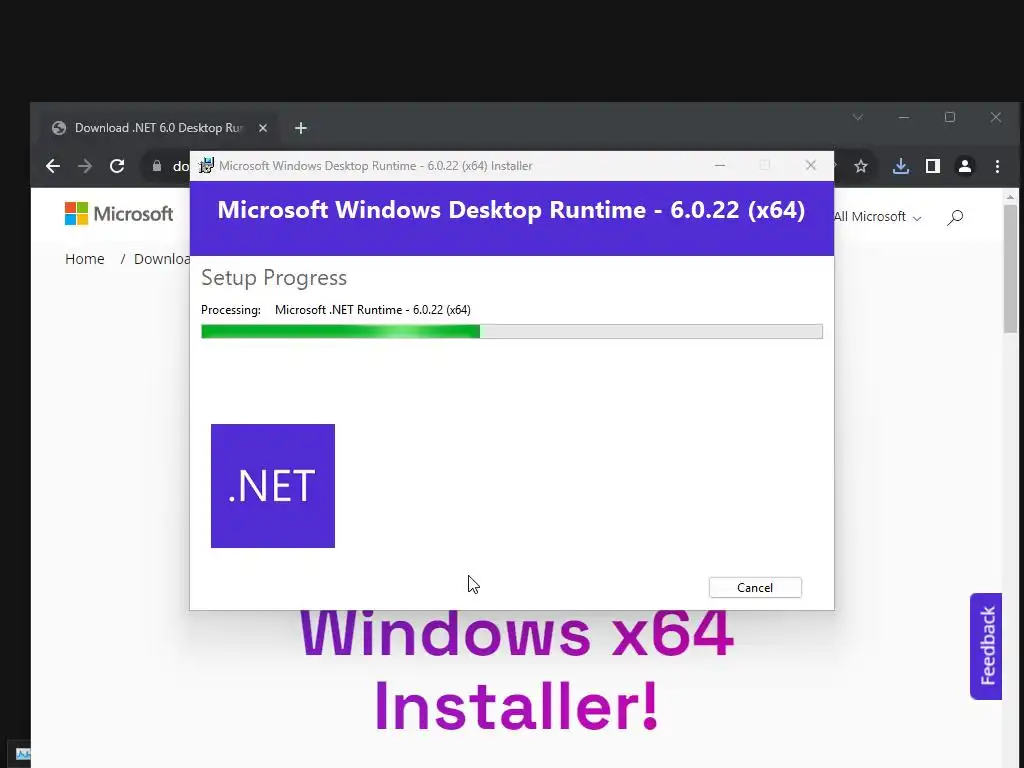Open a new browser tab

click(x=300, y=128)
